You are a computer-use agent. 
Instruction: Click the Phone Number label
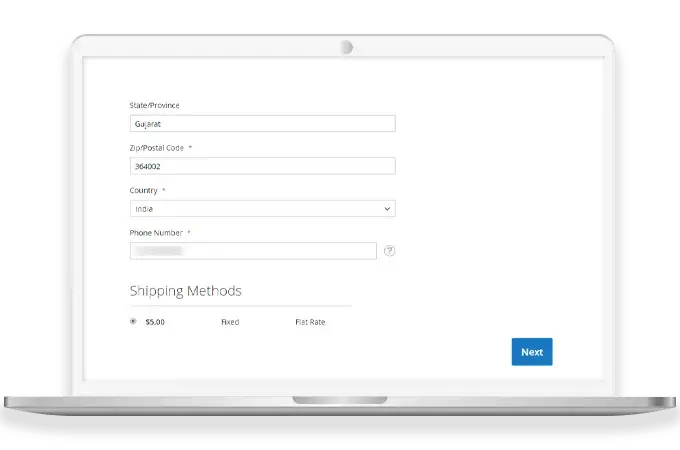point(155,232)
